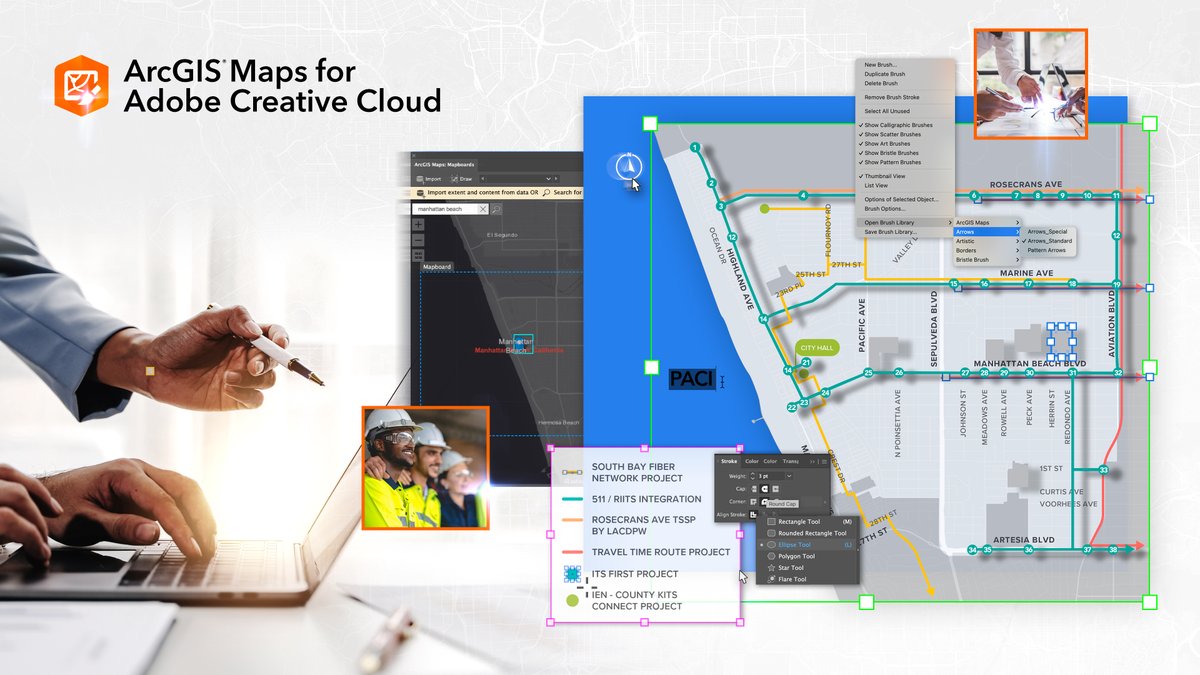1200x675 pixels.
Task: Select the Round Join corner icon
Action: (764, 501)
